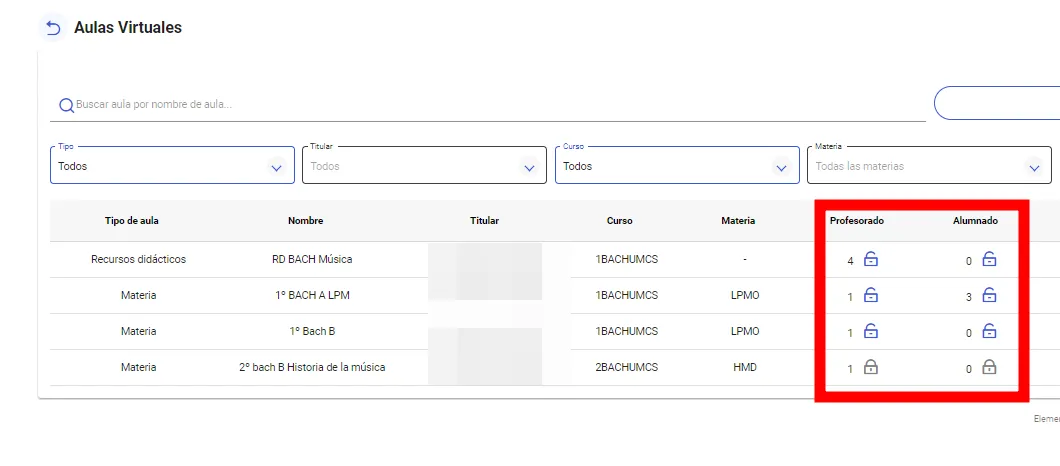Unlock Profesorado for 2º bach B Historia
Viewport: 1060px width, 466px height.
click(870, 368)
